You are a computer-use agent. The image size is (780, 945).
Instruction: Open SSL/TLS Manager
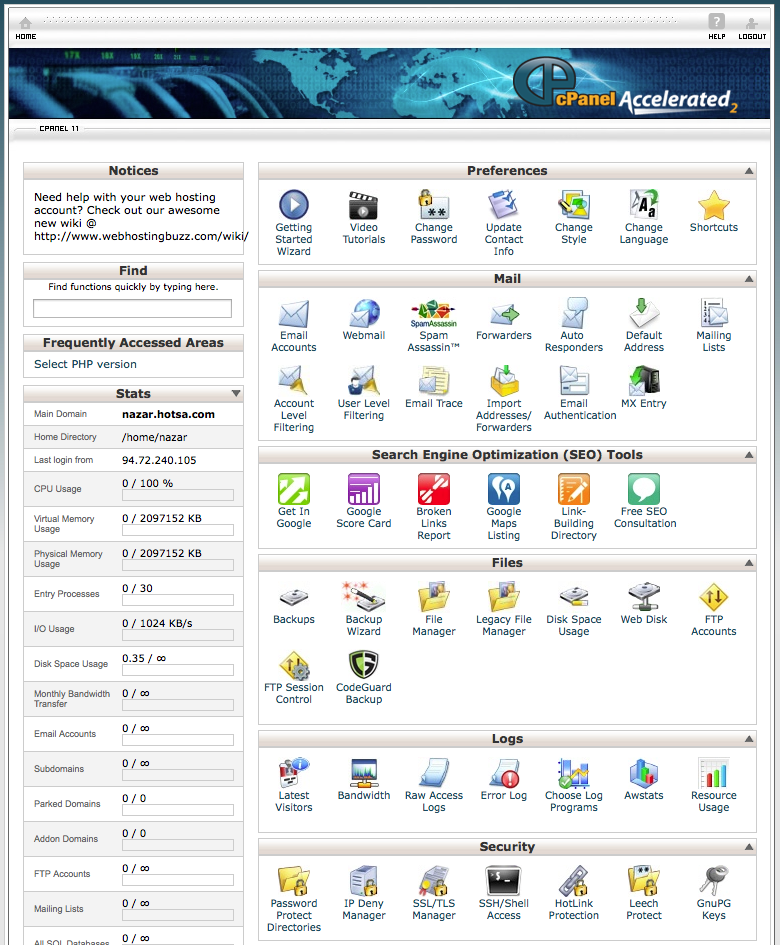coord(433,881)
